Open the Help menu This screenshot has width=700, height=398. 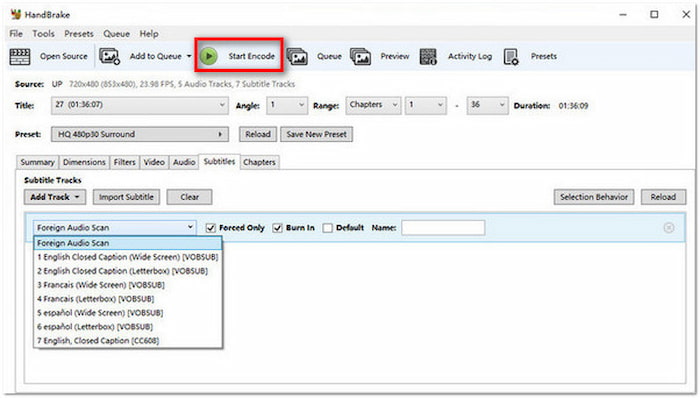(x=149, y=34)
